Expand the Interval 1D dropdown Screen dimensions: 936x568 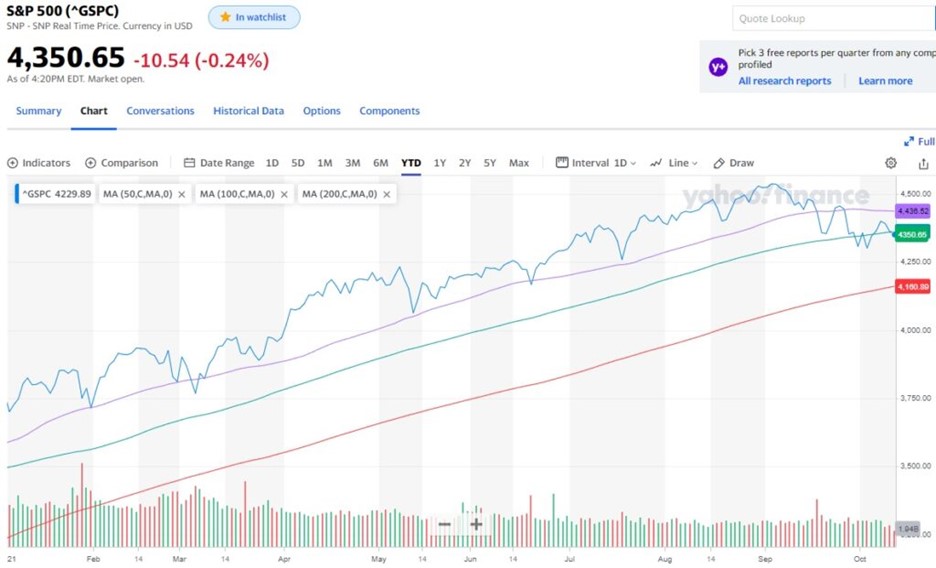[596, 163]
